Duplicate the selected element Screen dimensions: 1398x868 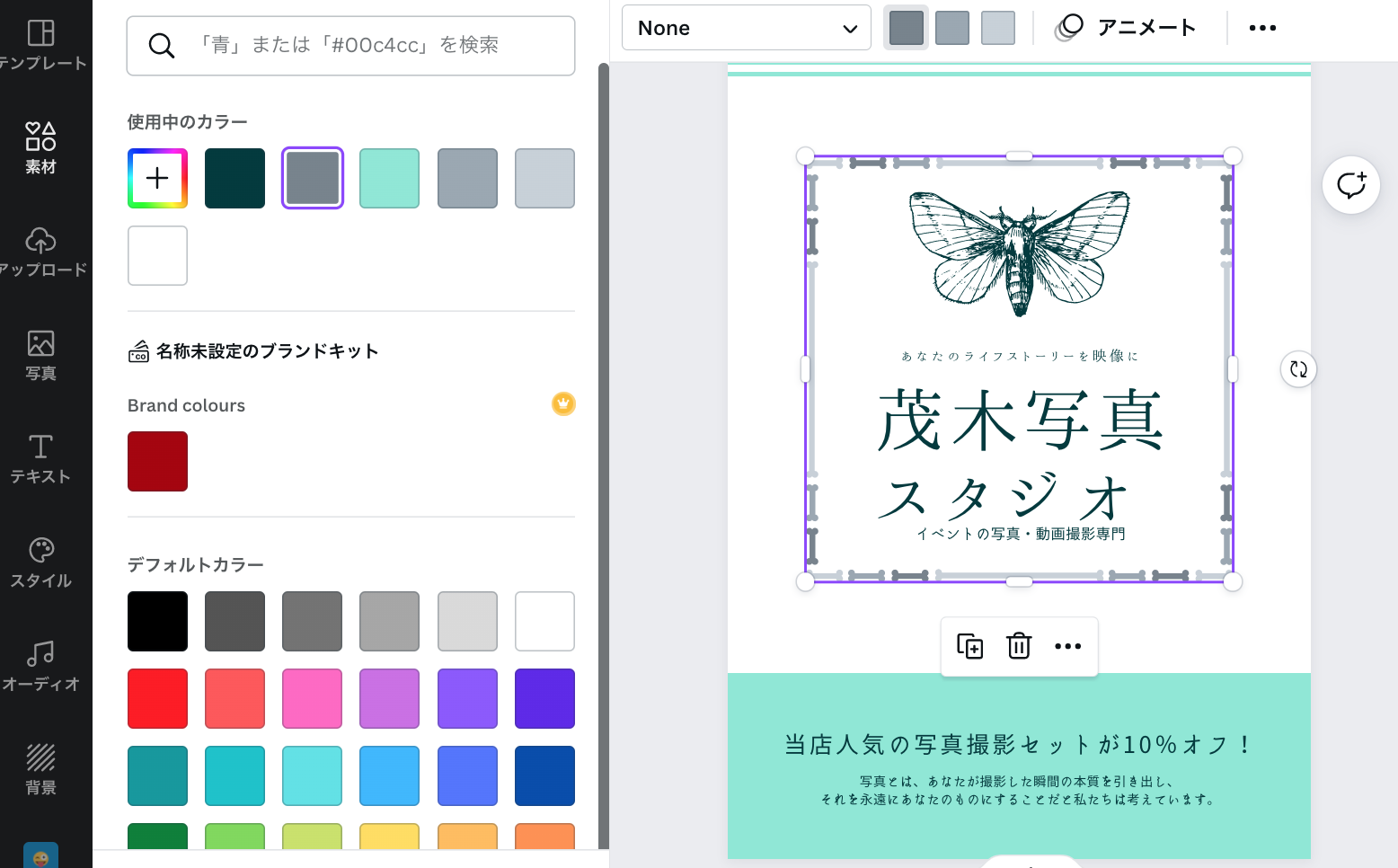pos(970,646)
